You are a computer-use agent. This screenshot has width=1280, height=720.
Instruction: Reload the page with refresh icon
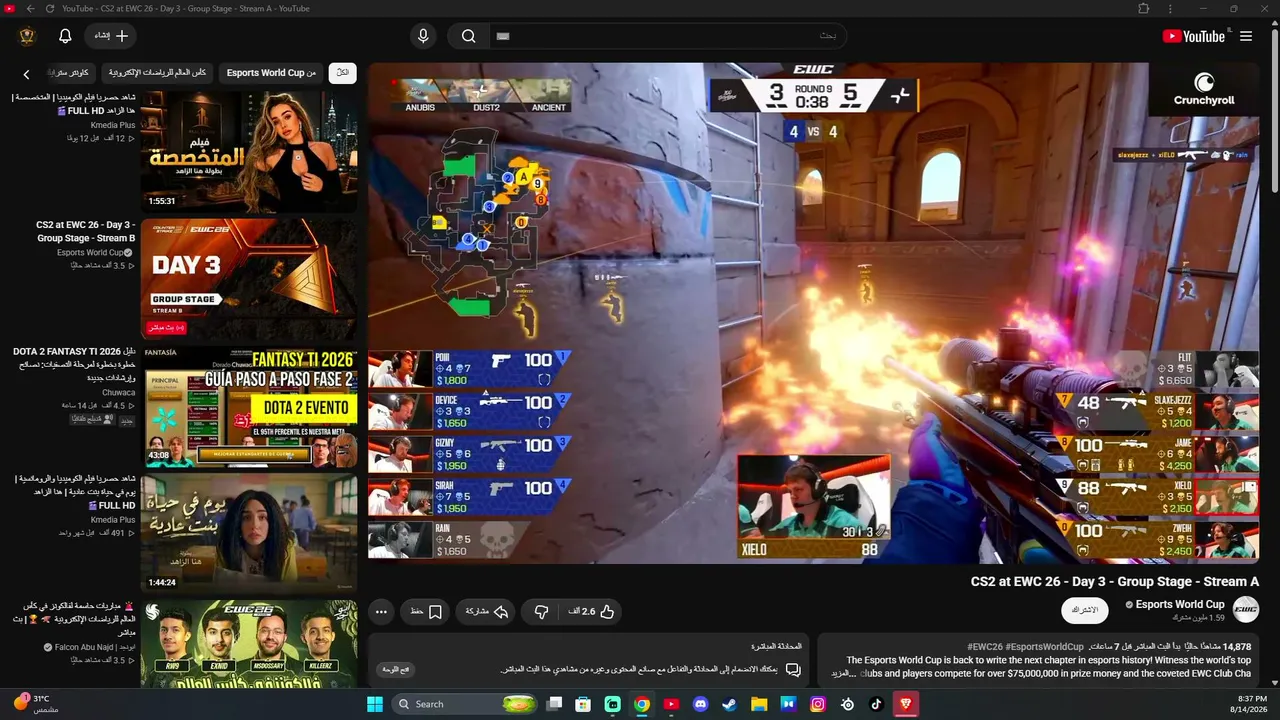tap(50, 9)
